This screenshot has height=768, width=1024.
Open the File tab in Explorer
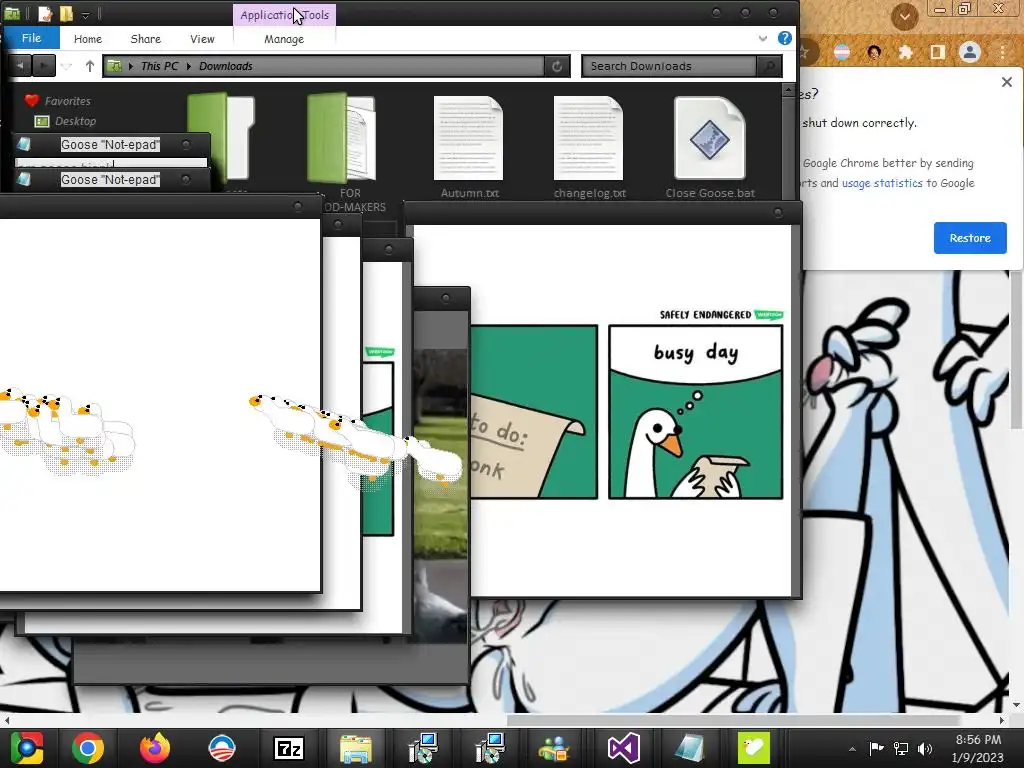[31, 38]
